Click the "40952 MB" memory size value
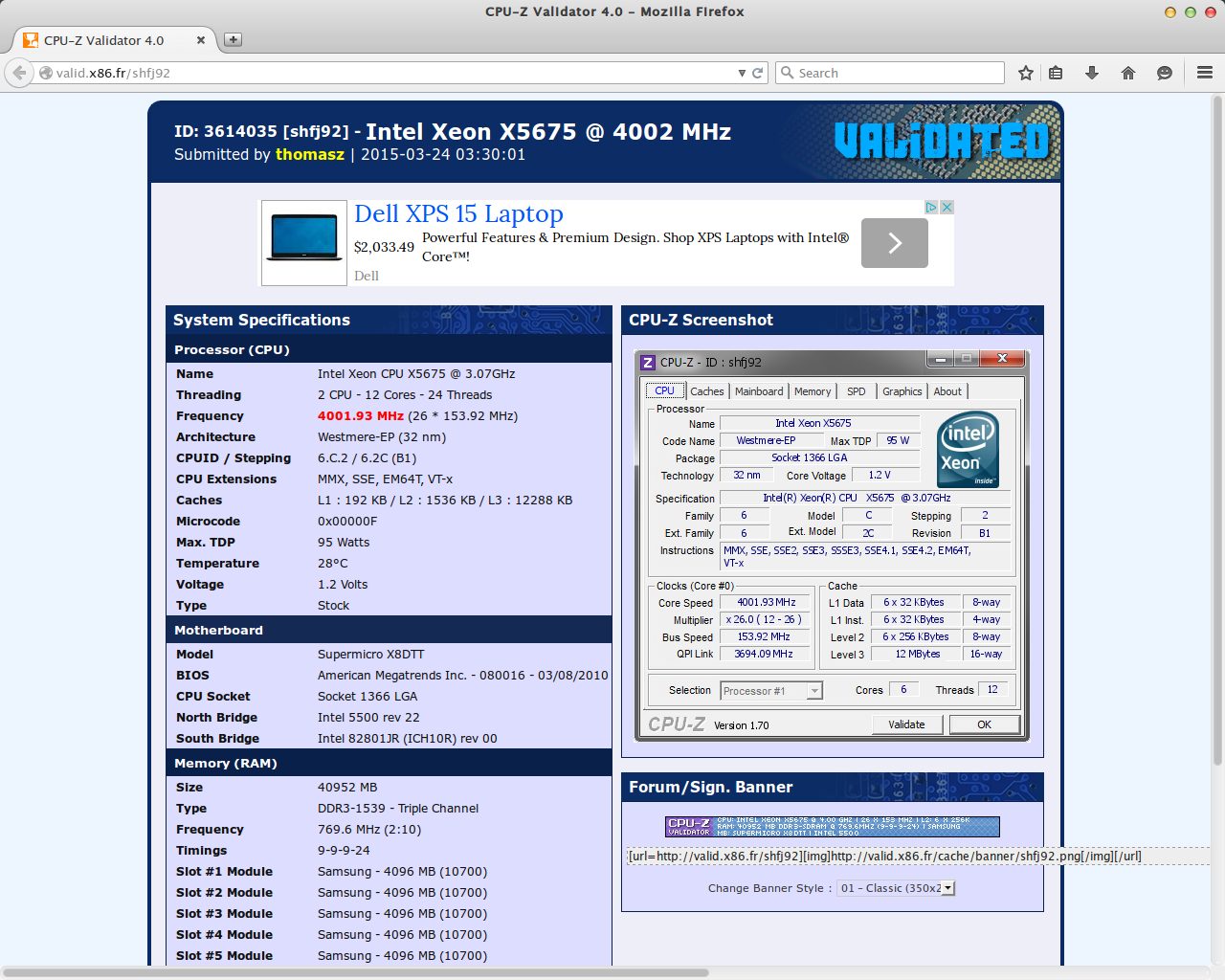 click(x=347, y=788)
